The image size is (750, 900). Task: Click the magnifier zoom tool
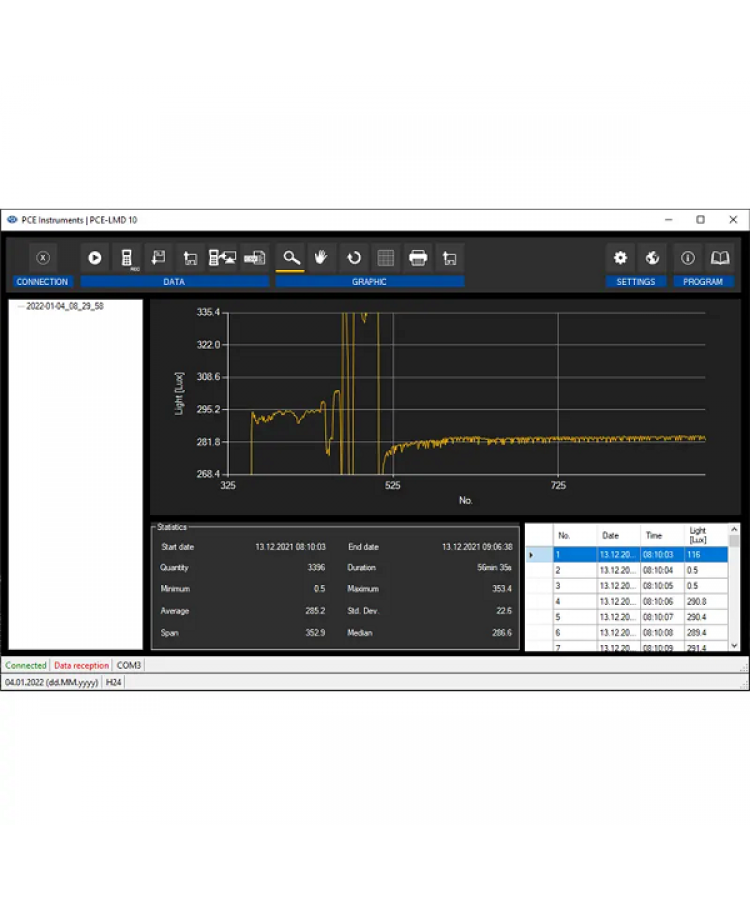pos(290,257)
